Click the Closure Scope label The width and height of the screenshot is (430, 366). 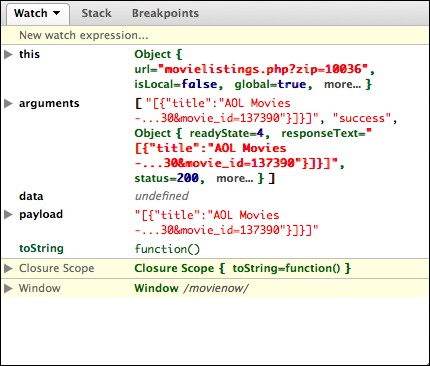pos(57,268)
